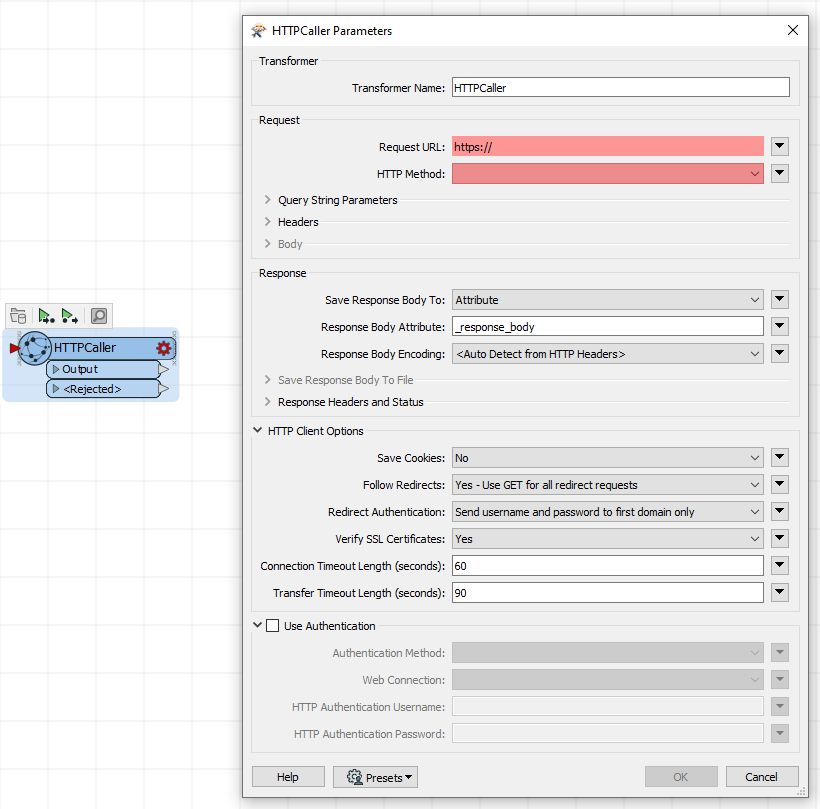Image resolution: width=820 pixels, height=809 pixels.
Task: Expand the Headers section
Action: [x=267, y=222]
